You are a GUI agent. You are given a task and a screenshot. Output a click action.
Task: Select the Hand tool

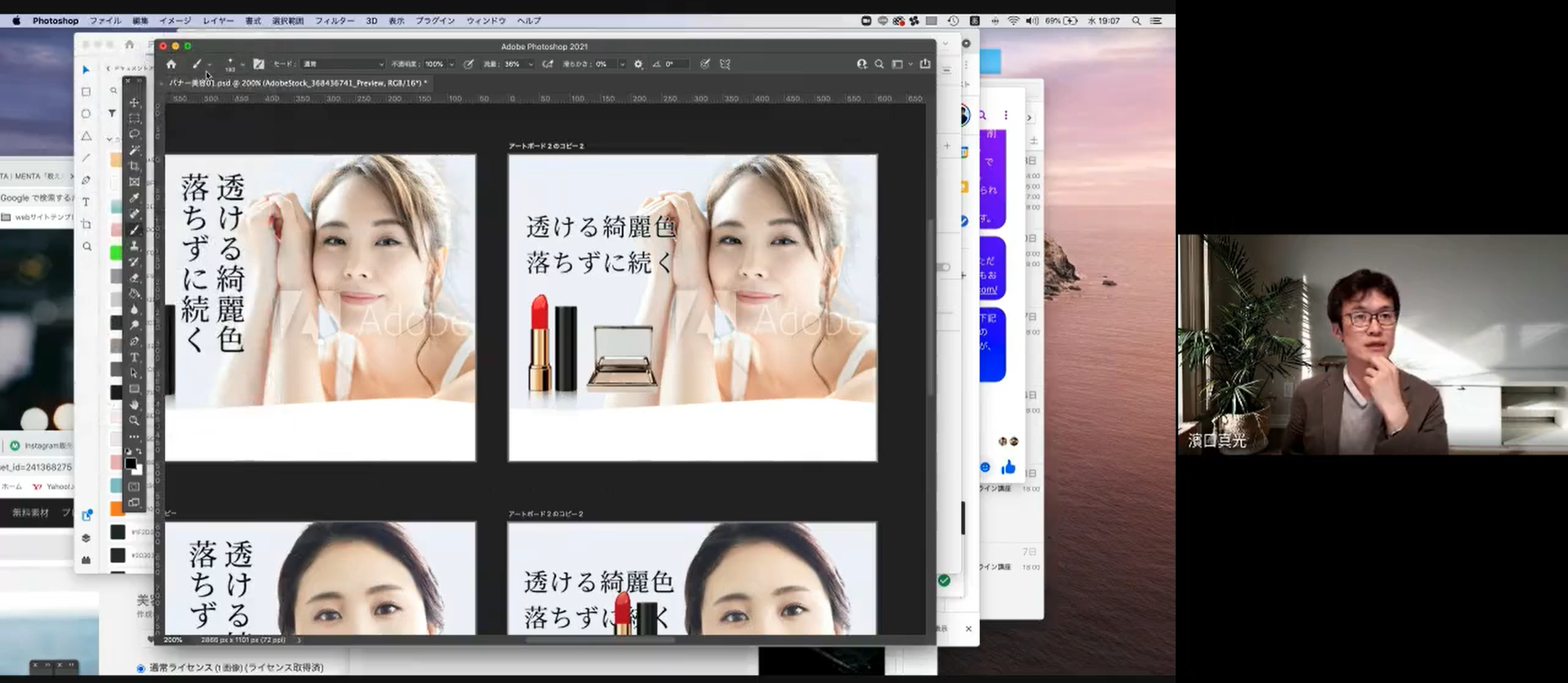coord(134,405)
